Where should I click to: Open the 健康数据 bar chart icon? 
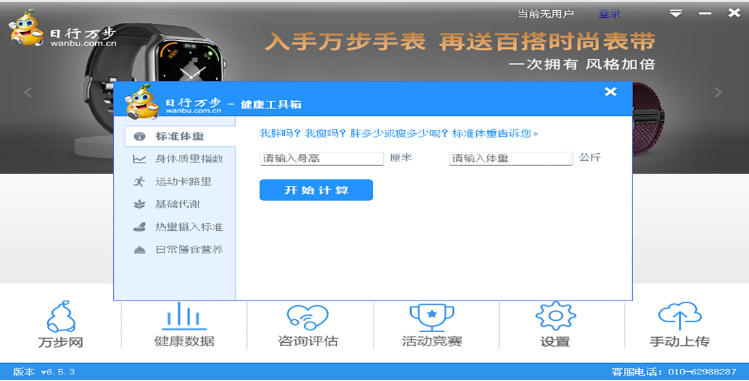pyautogui.click(x=184, y=316)
